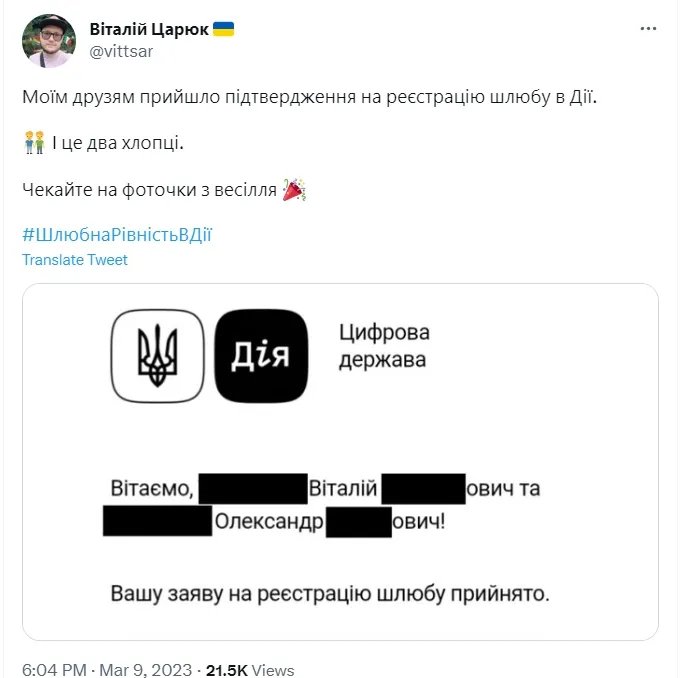This screenshot has width=680, height=678.
Task: Click the line Чекайте на фоточки з весілля
Action: [148, 189]
